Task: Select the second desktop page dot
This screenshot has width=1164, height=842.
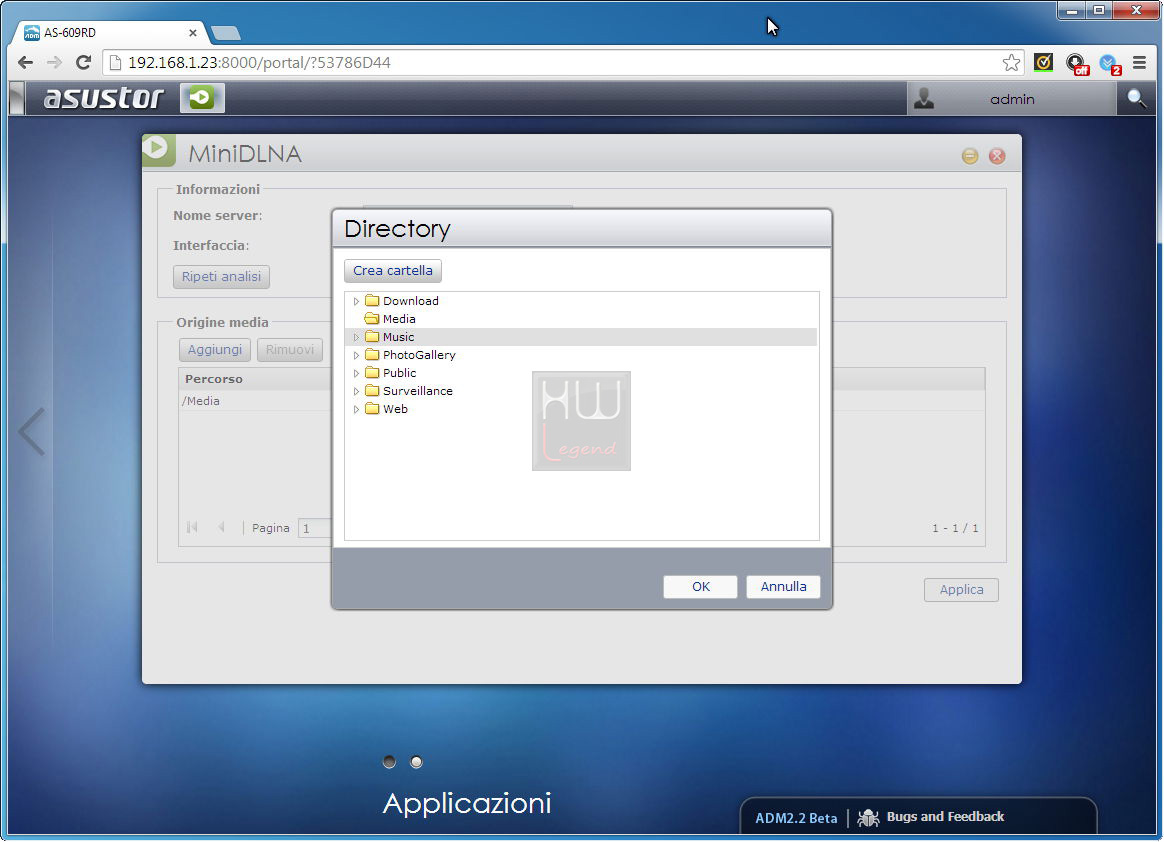Action: click(416, 762)
